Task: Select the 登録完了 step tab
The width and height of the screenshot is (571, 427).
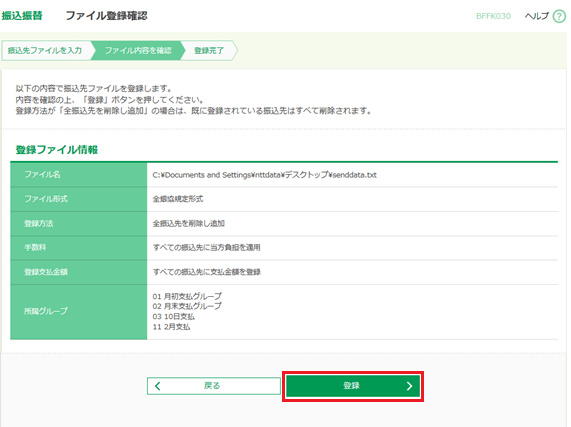Action: pos(209,50)
